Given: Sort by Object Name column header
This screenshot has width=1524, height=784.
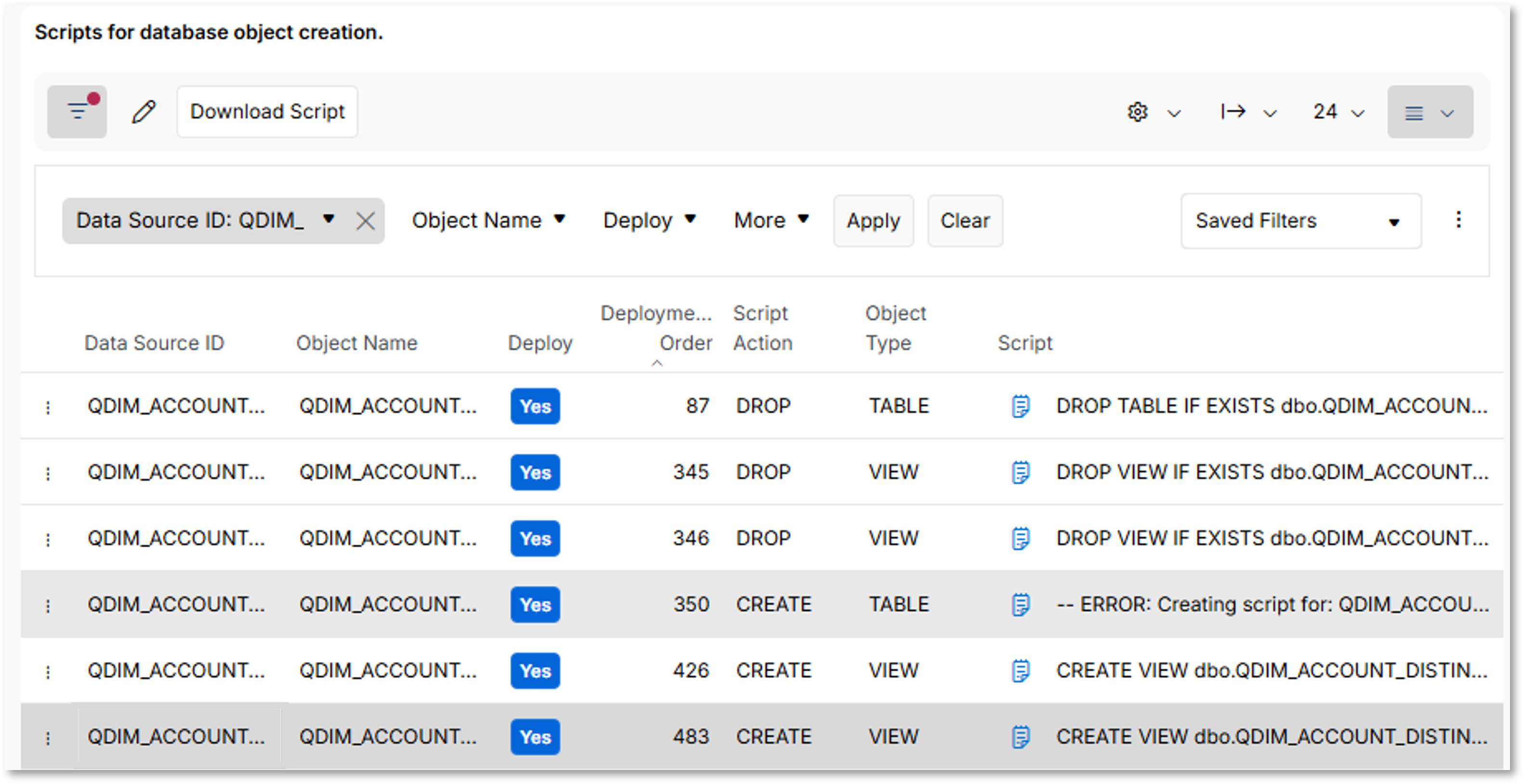Looking at the screenshot, I should (357, 342).
